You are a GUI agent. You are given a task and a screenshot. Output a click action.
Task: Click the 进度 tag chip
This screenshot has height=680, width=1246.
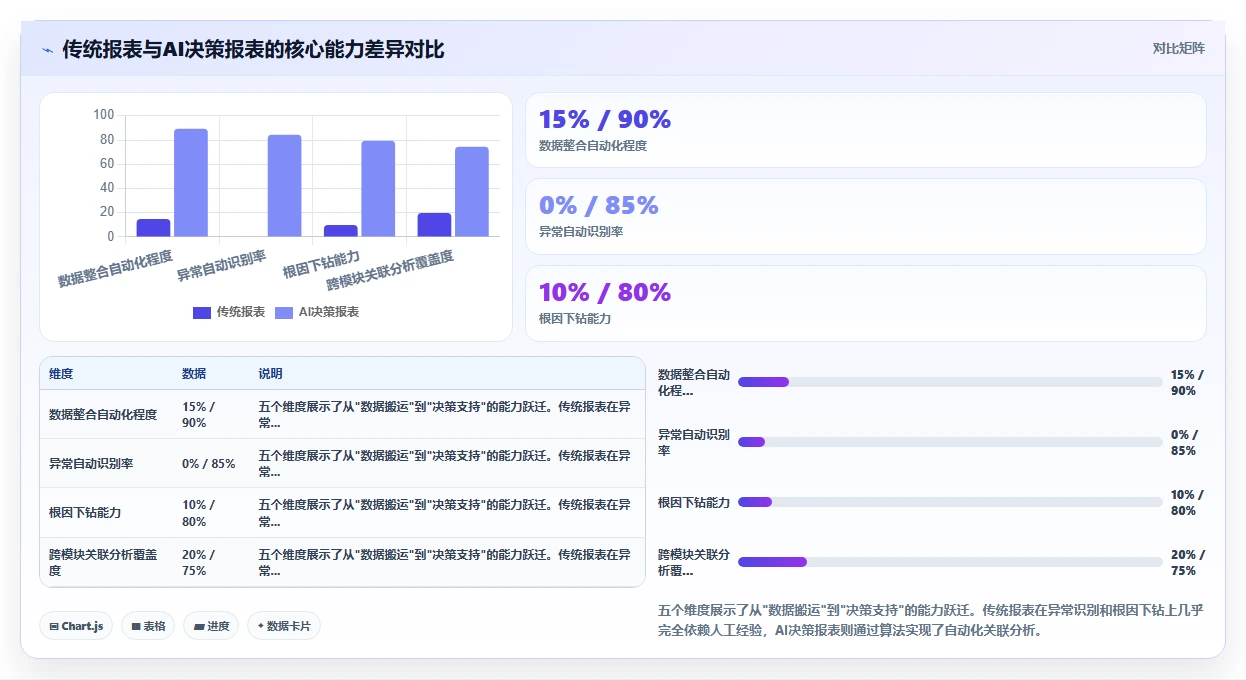(x=211, y=626)
